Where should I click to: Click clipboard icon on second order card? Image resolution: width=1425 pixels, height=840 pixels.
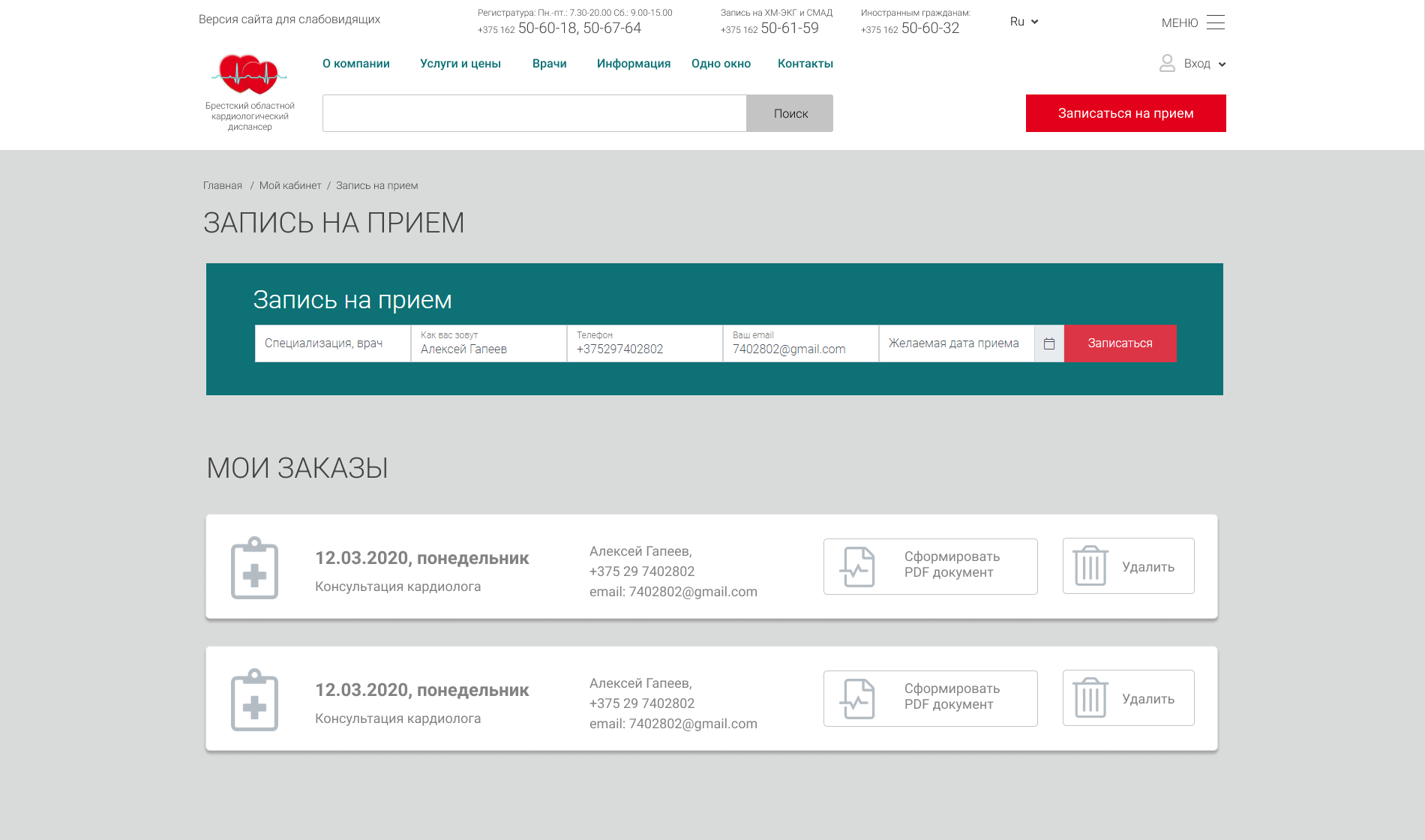255,700
